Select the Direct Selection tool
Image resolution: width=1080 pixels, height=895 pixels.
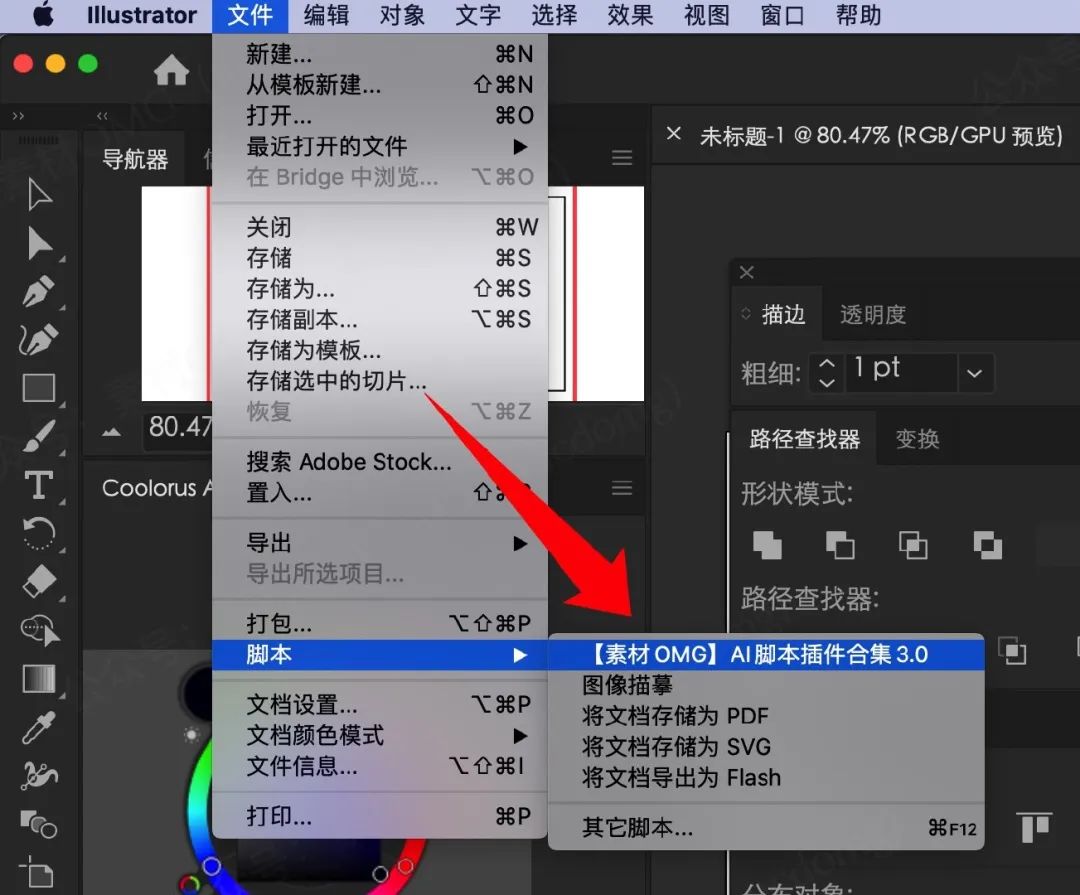[x=40, y=242]
